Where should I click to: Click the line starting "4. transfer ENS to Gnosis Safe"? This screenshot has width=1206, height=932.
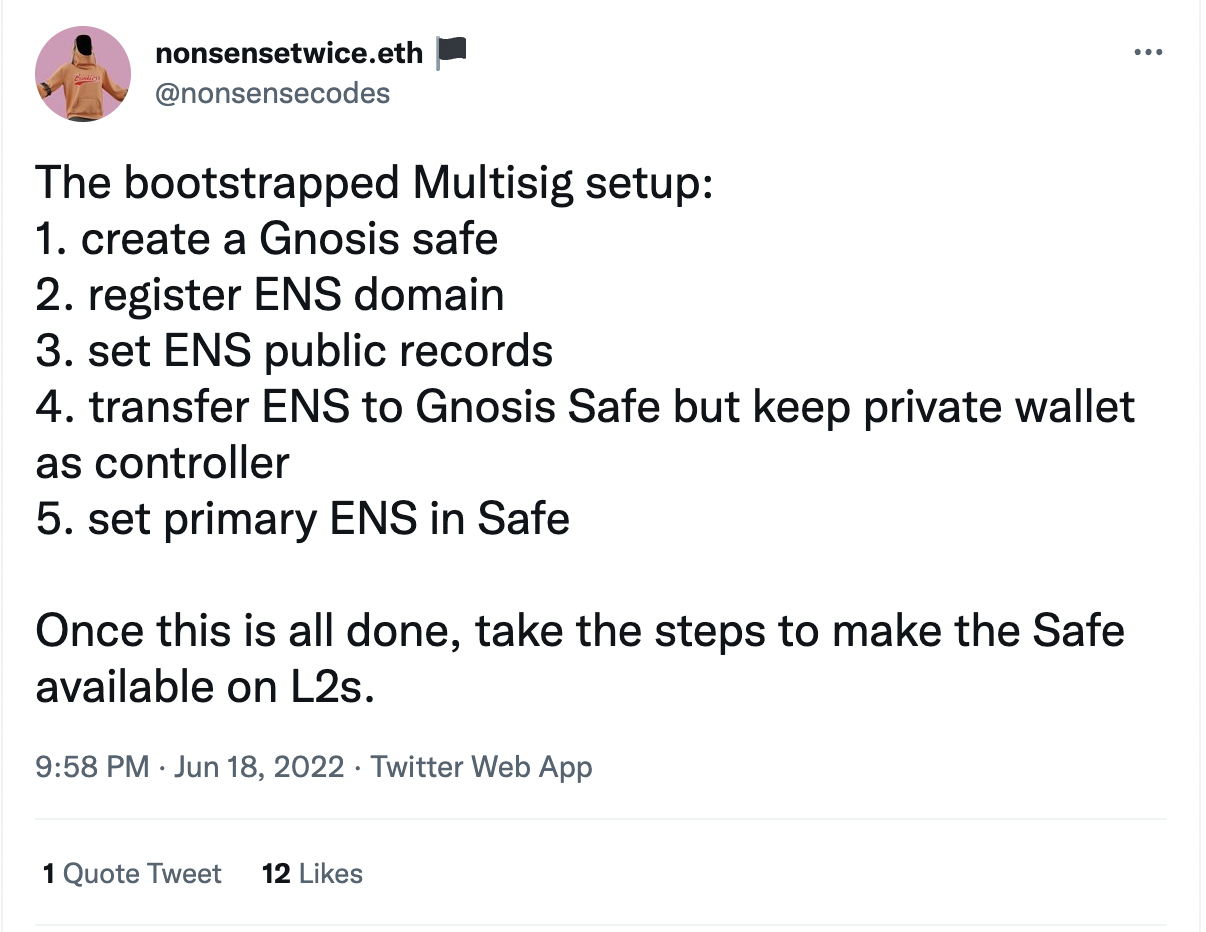point(585,408)
